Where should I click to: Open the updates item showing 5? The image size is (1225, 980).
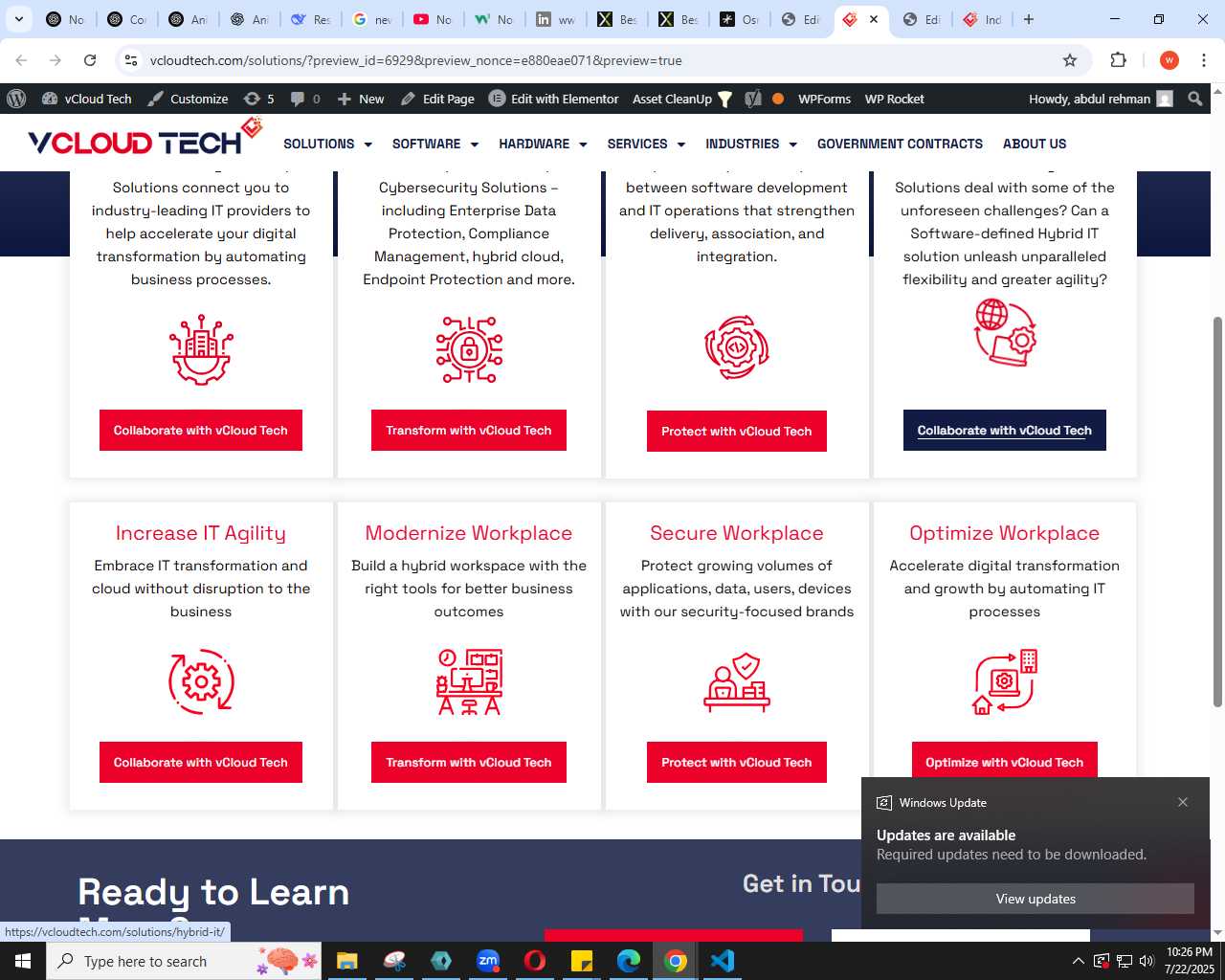(x=258, y=99)
